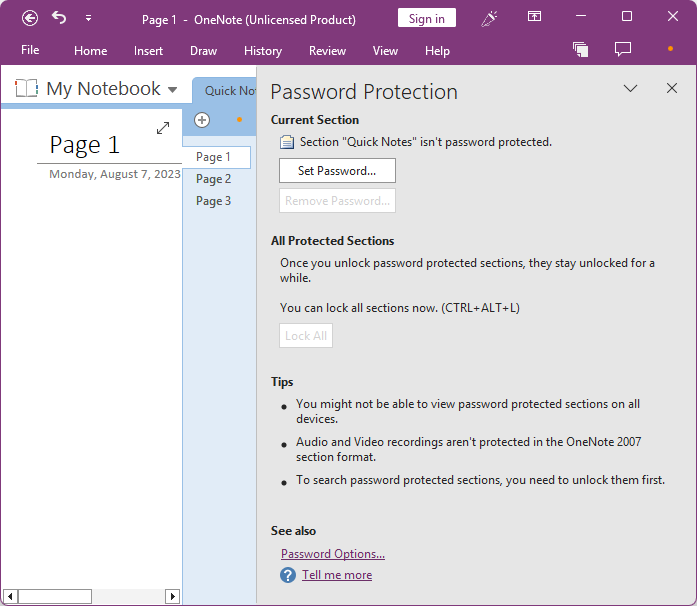Click the blue help question mark icon
Screen dimensions: 697x606
tap(288, 575)
